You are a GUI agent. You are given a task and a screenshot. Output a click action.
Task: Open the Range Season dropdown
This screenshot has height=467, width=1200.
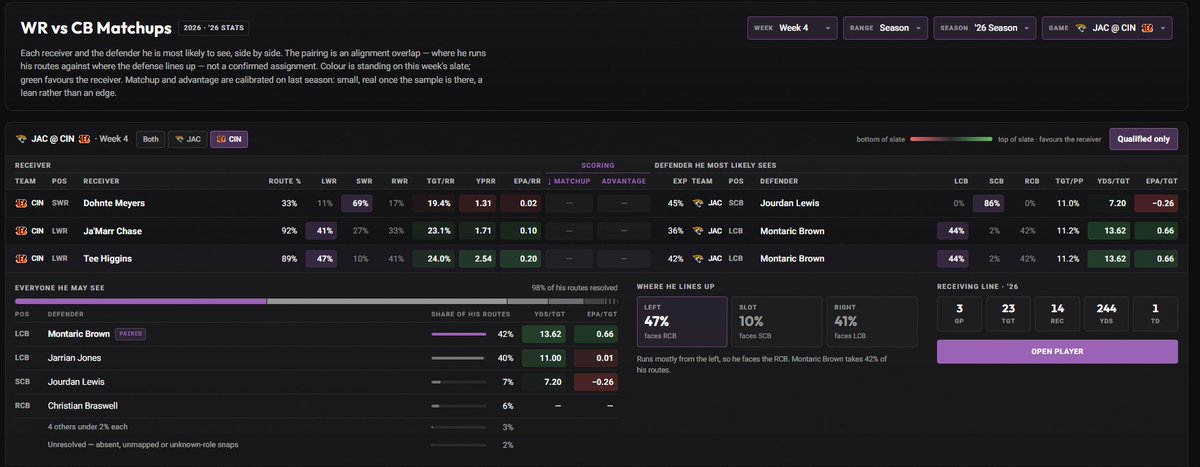point(885,28)
